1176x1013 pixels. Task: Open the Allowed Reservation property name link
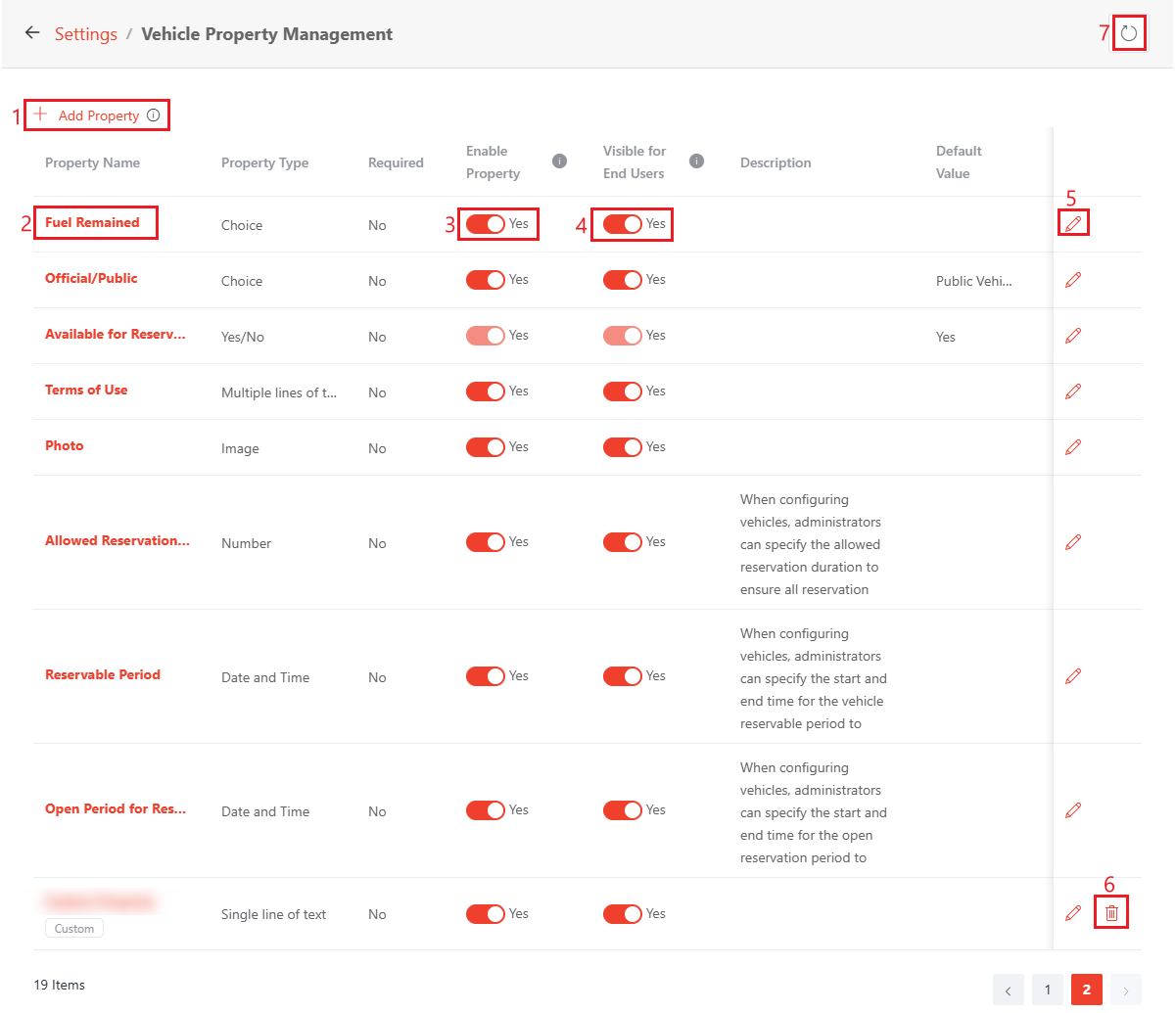click(118, 540)
